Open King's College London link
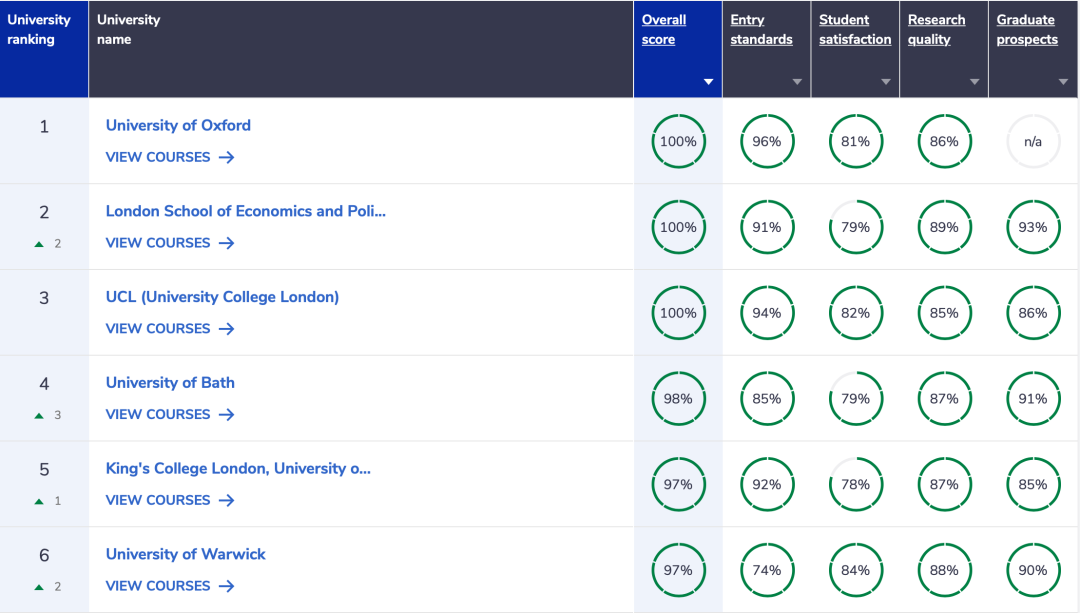This screenshot has height=613, width=1080. click(x=238, y=468)
